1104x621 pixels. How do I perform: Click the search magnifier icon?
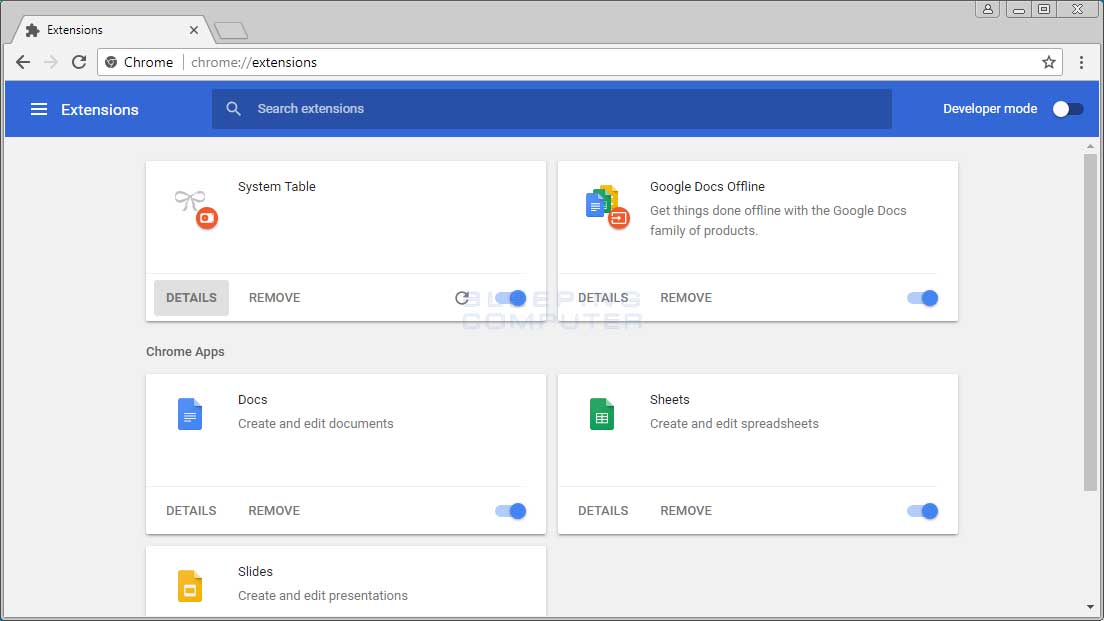[233, 109]
